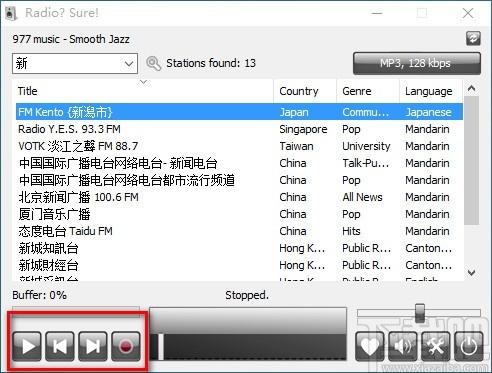Click the University genre cell
Screen dimensions: 492x373
coord(366,146)
